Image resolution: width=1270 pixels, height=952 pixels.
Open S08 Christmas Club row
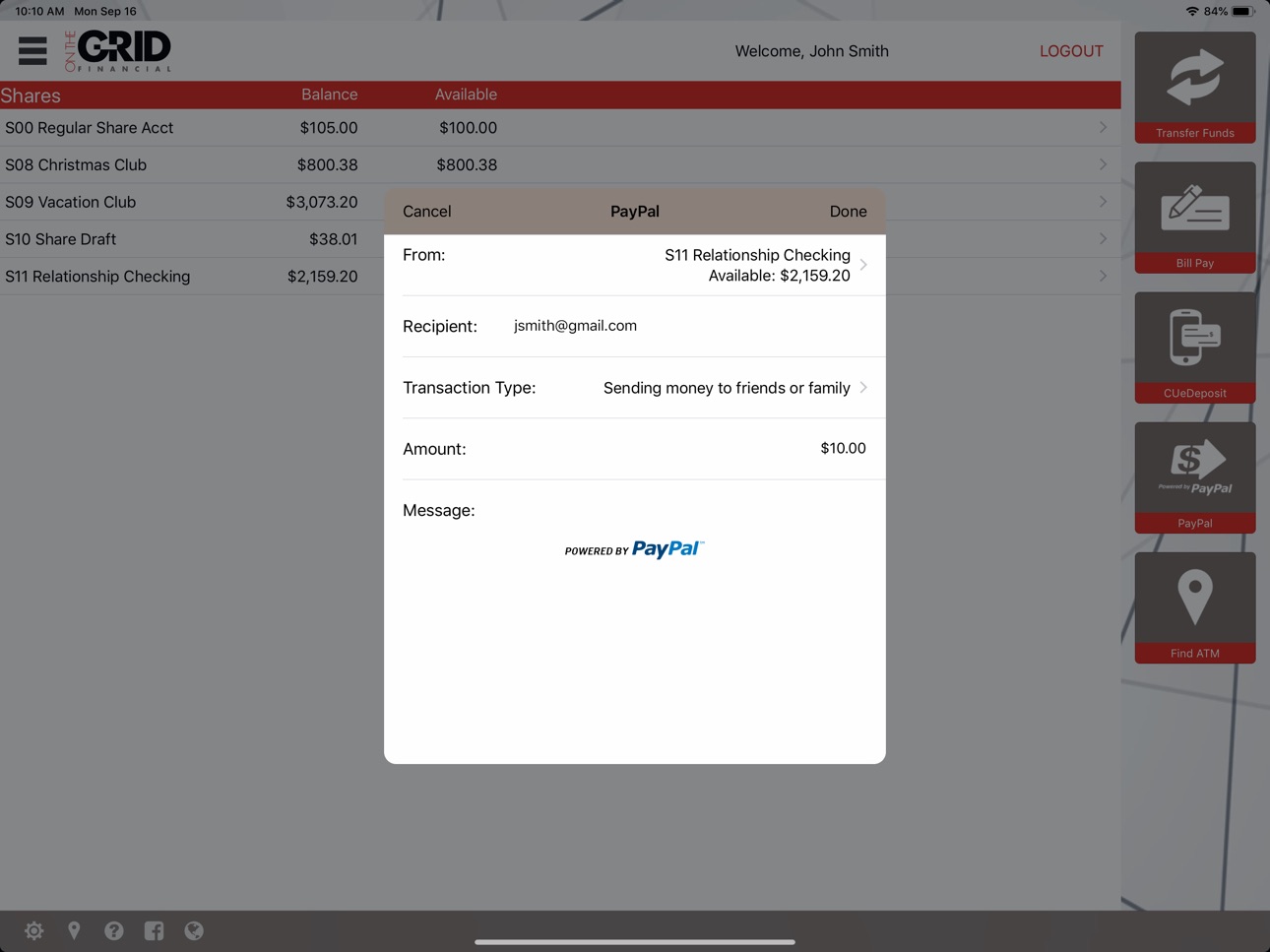[560, 165]
